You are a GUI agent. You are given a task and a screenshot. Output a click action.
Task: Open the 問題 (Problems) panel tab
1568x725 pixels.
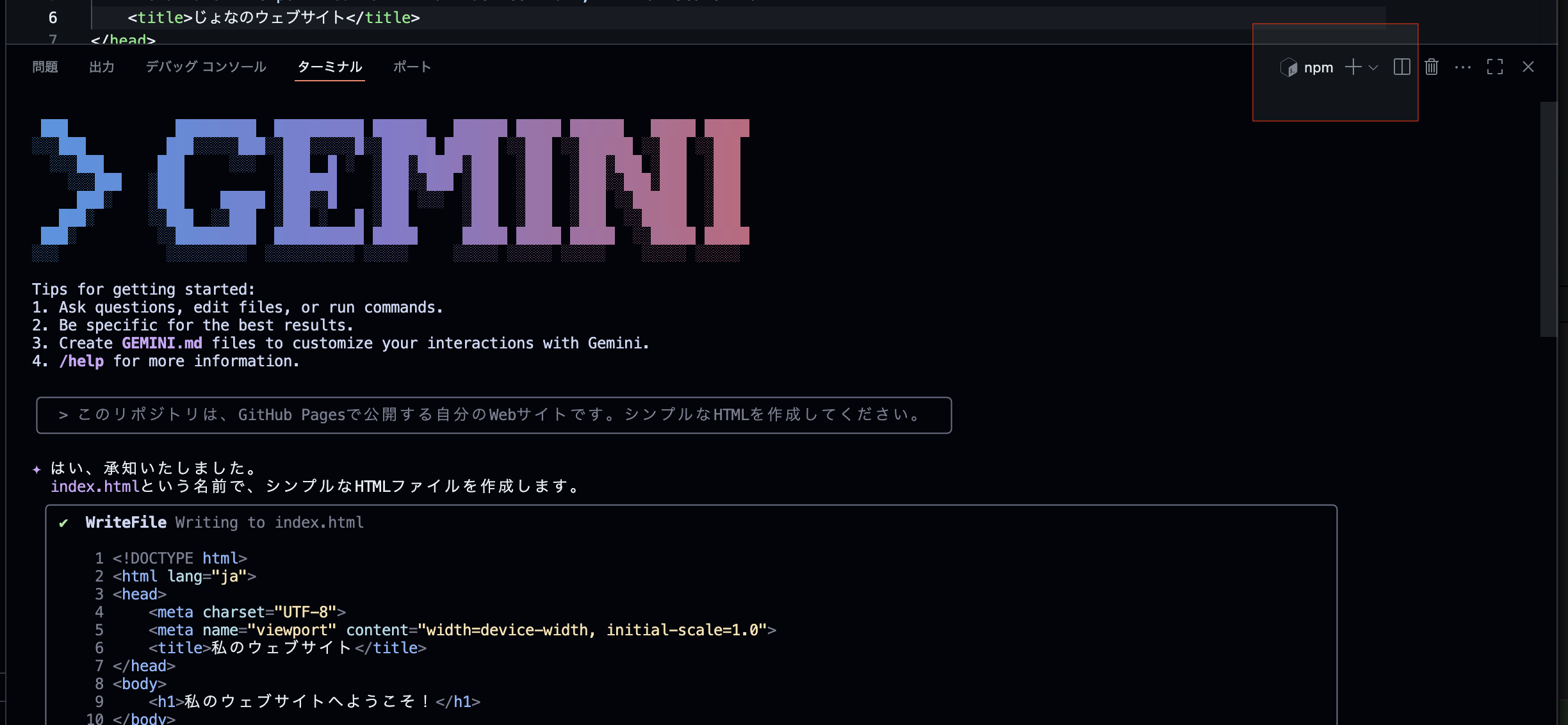click(45, 67)
